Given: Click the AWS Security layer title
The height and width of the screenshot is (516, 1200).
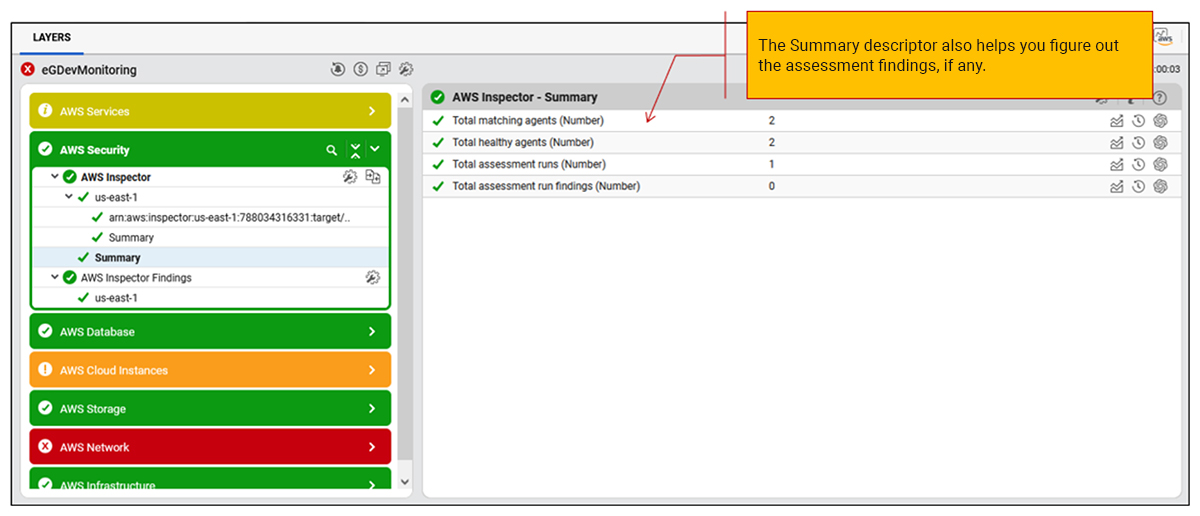Looking at the screenshot, I should (95, 150).
